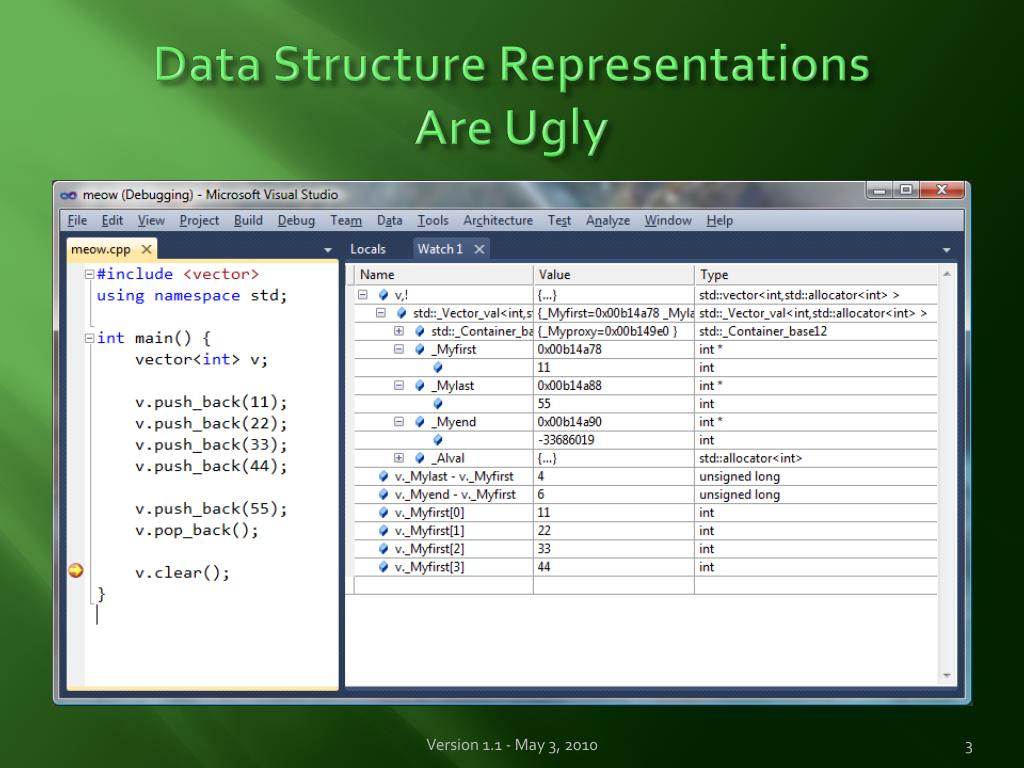This screenshot has width=1024, height=768.
Task: Collapse the _Myfirst node
Action: (399, 349)
